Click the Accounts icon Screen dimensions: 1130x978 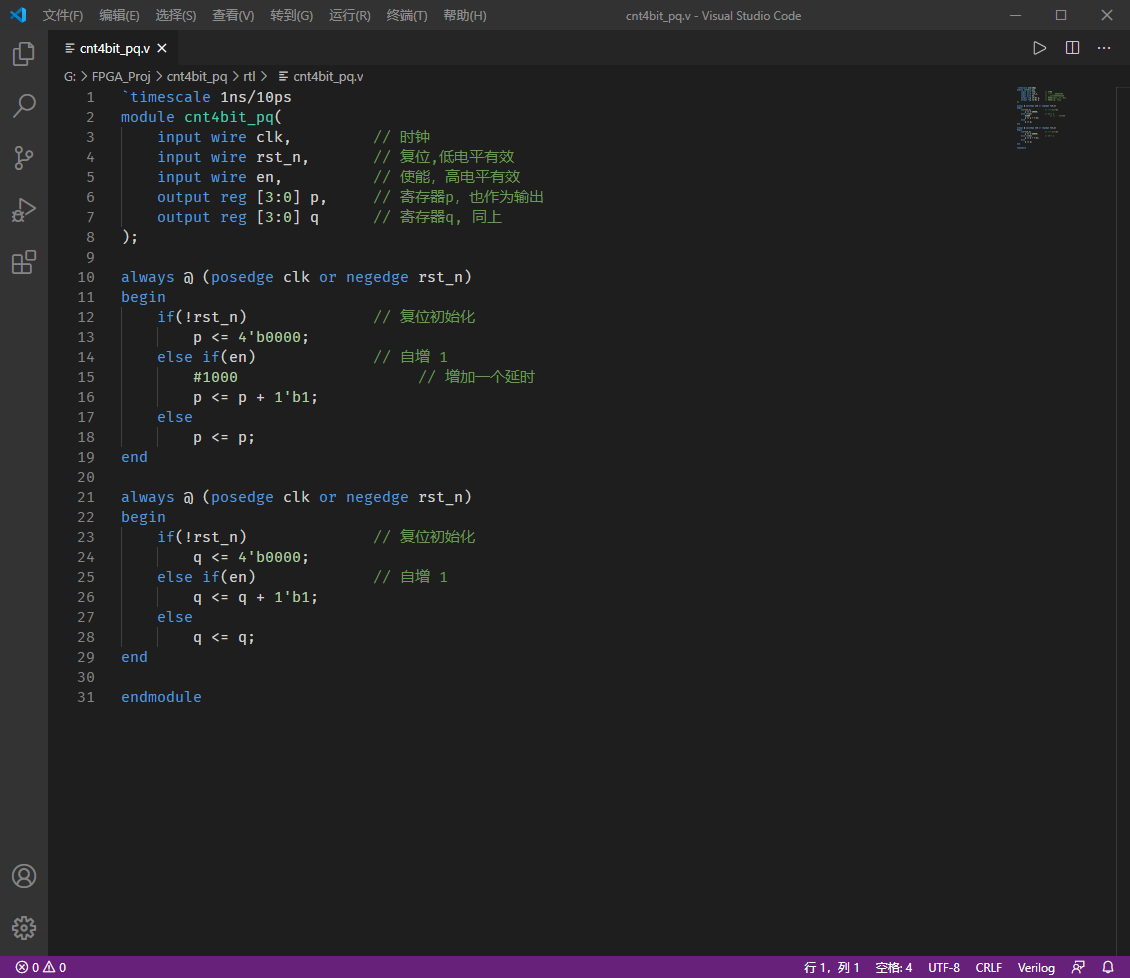(24, 876)
